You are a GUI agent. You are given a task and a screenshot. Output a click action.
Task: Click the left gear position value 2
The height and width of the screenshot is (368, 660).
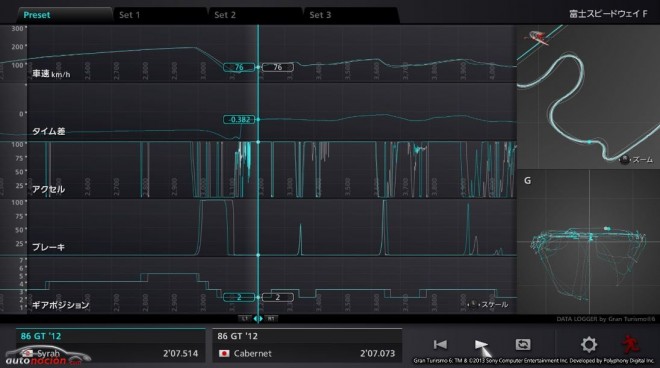(239, 297)
